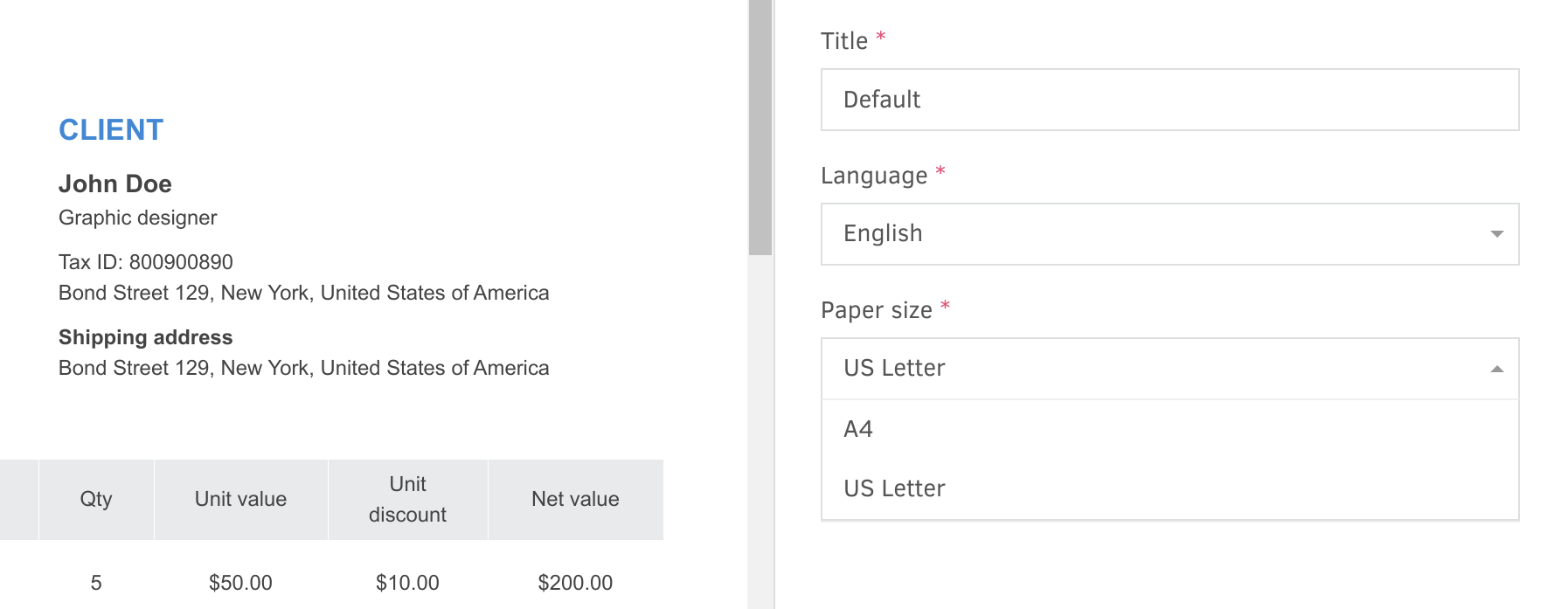Select the Default title text
The width and height of the screenshot is (1568, 609).
coord(881,99)
